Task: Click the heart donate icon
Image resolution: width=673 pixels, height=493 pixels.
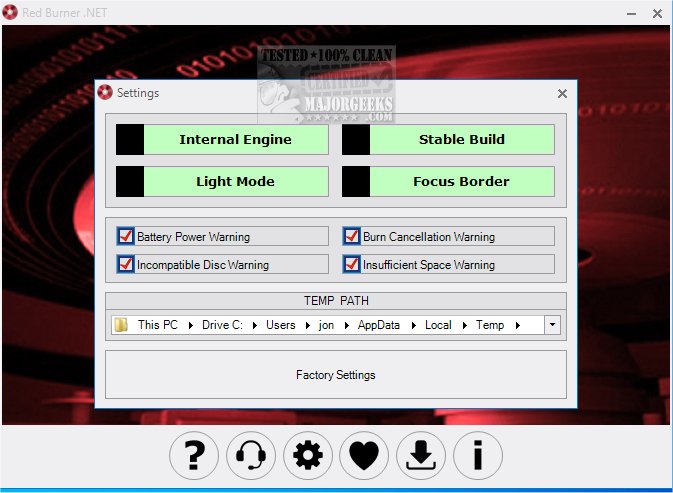Action: click(x=364, y=455)
